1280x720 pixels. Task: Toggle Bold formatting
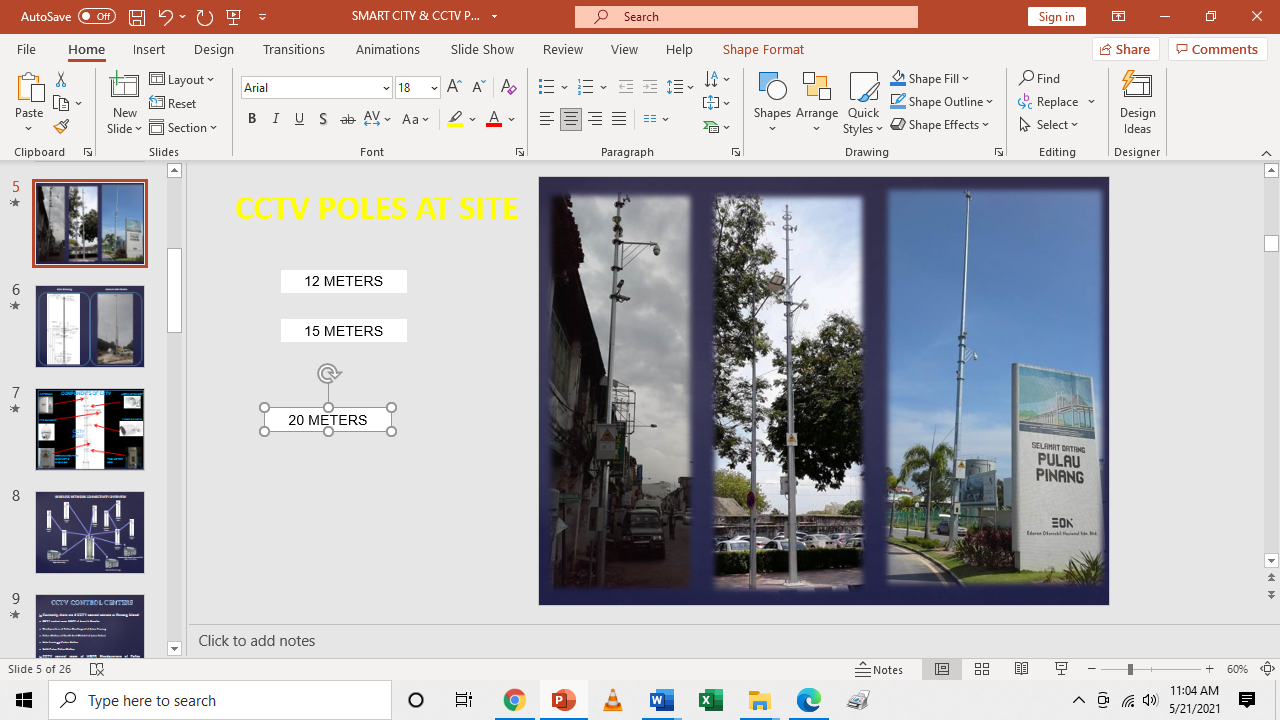tap(252, 119)
